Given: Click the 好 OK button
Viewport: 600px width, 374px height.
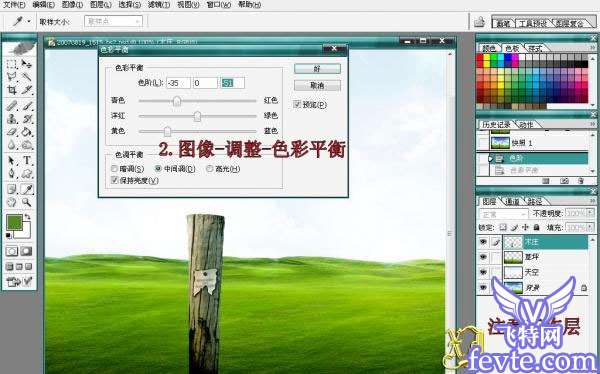Looking at the screenshot, I should (317, 69).
